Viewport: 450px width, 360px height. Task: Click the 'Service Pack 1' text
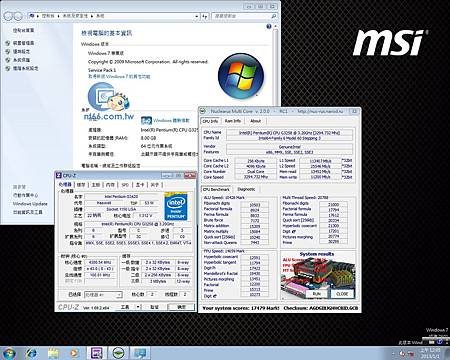[x=102, y=70]
